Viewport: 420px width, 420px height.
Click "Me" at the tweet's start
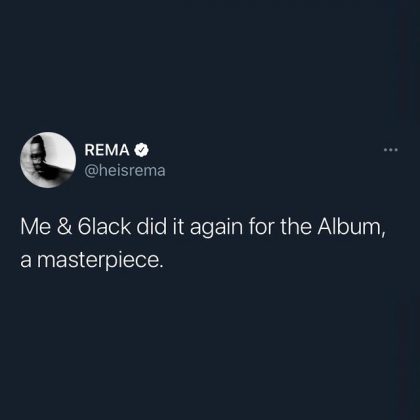(x=35, y=227)
